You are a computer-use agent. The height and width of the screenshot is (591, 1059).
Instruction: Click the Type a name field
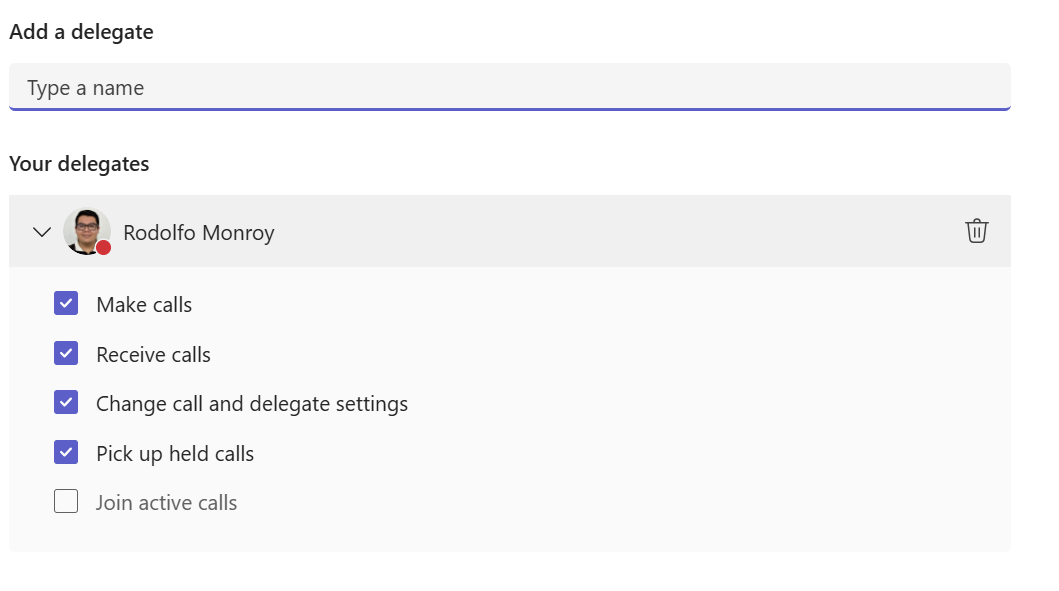(509, 87)
